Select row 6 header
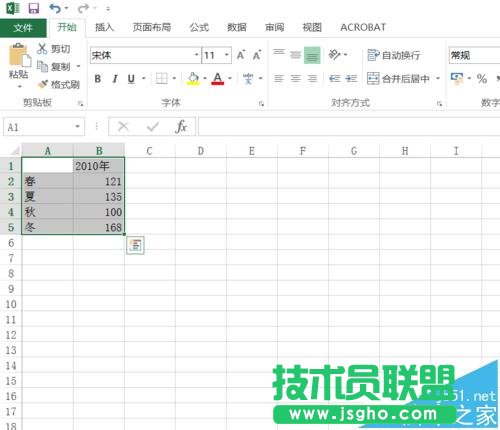 [x=11, y=243]
